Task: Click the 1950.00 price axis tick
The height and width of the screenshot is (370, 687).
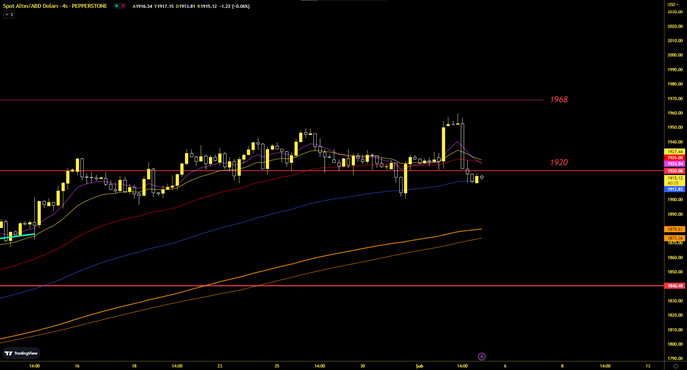Action: 675,128
